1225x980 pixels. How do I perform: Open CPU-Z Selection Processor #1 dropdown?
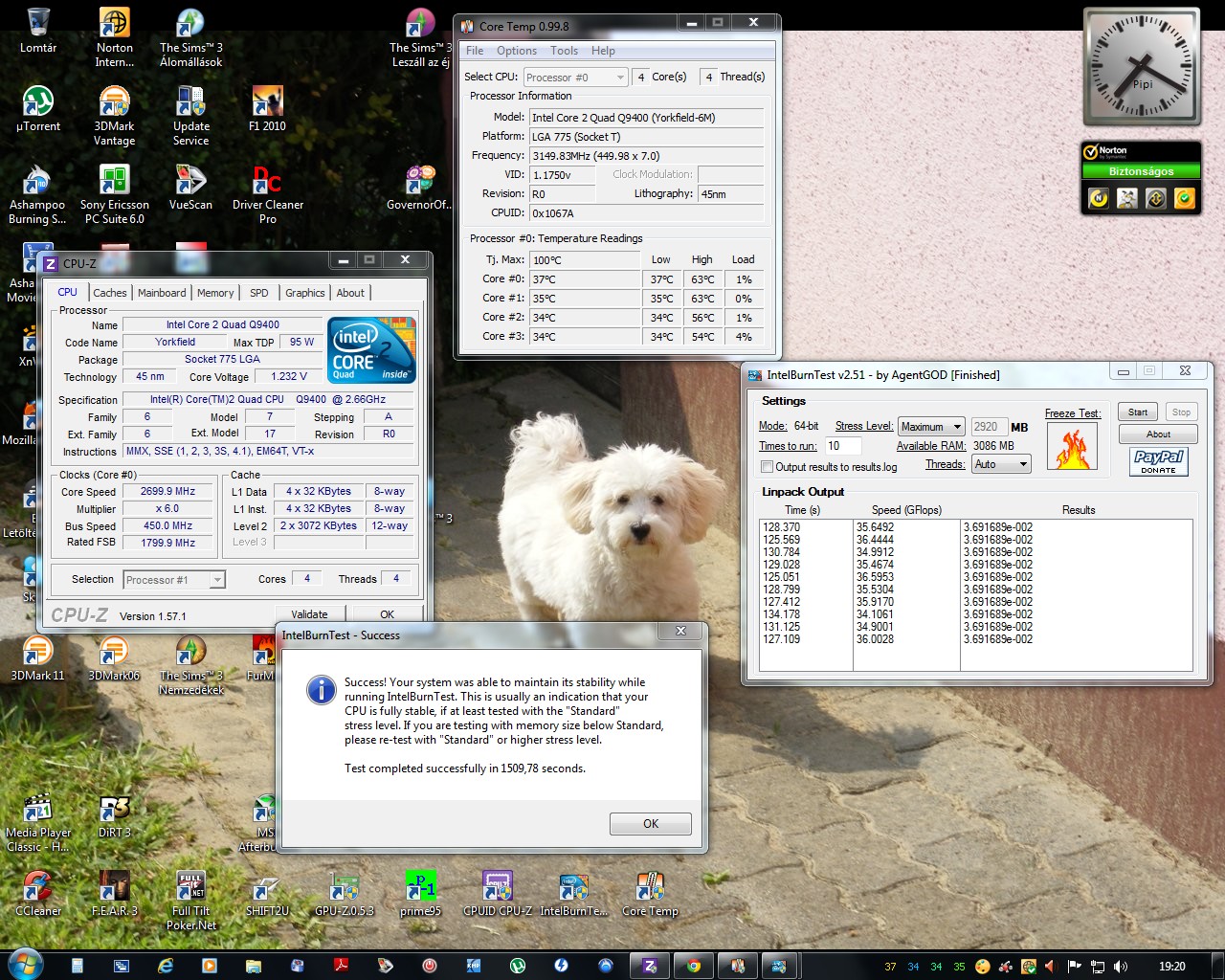(173, 580)
